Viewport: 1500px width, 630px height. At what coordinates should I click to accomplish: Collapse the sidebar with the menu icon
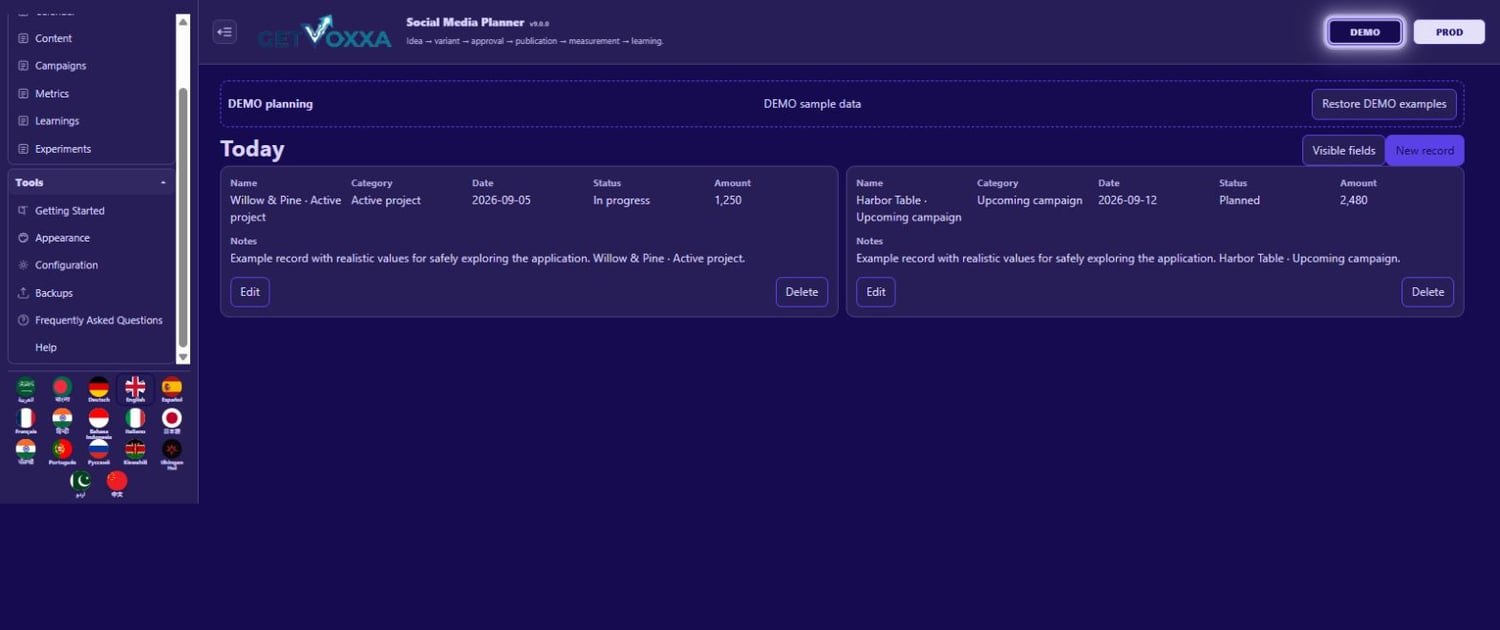coord(224,32)
